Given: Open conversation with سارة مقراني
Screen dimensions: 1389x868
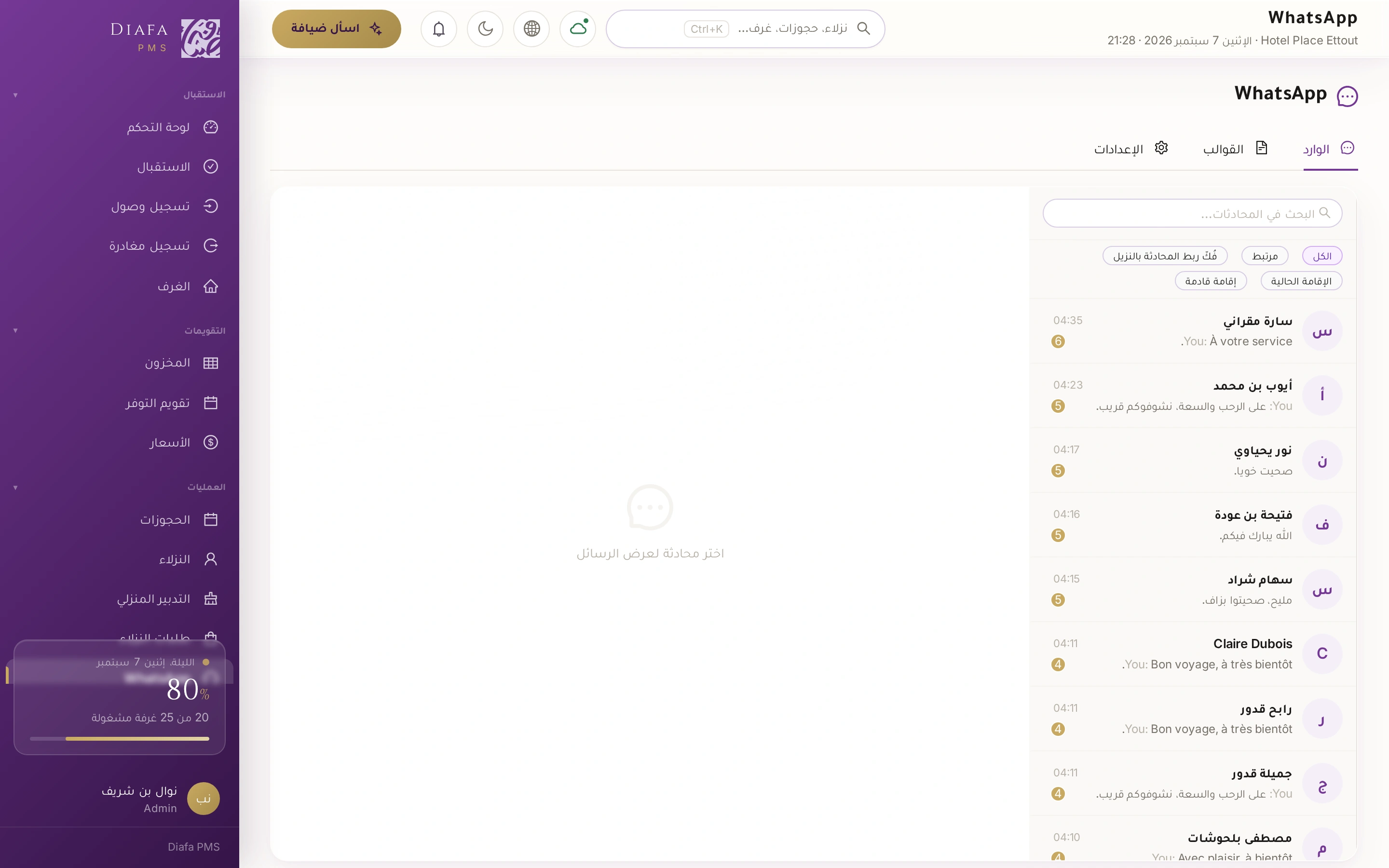Looking at the screenshot, I should (x=1193, y=331).
